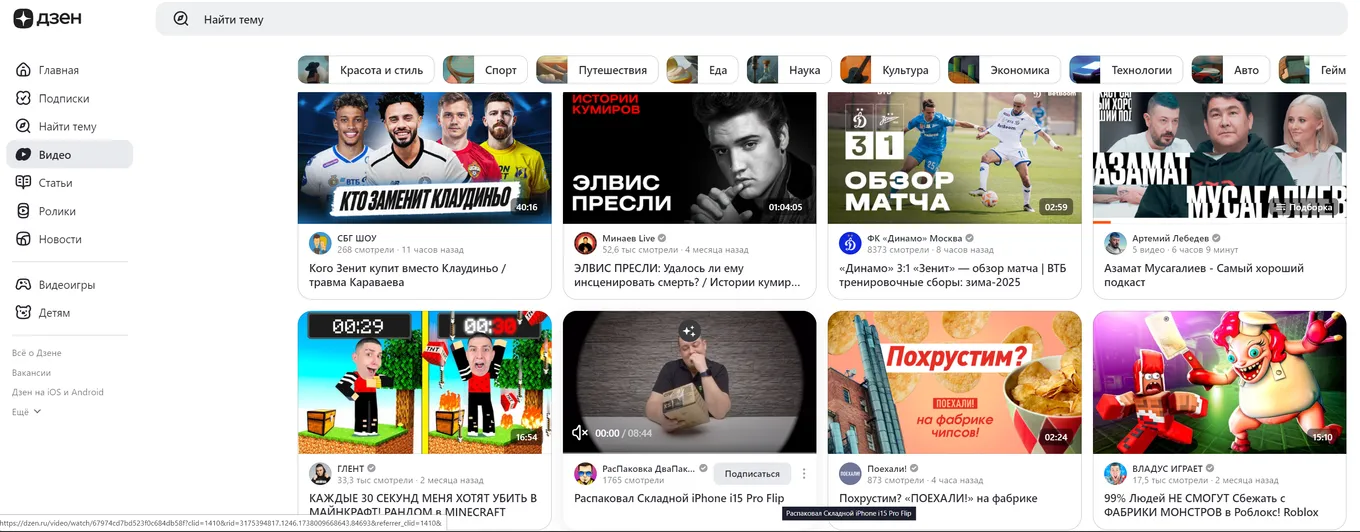The height and width of the screenshot is (532, 1360).
Task: Open the Minecraft 16:54 video thumbnail
Action: tap(424, 382)
